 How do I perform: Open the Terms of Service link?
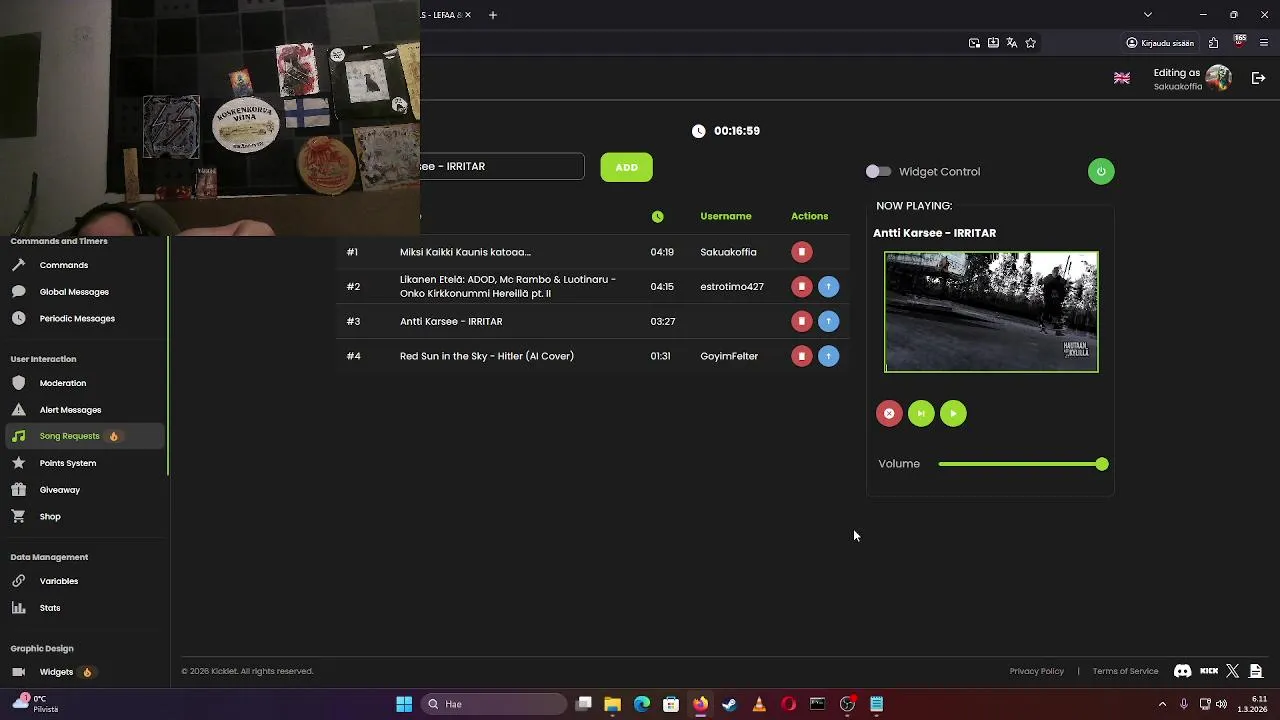1125,671
